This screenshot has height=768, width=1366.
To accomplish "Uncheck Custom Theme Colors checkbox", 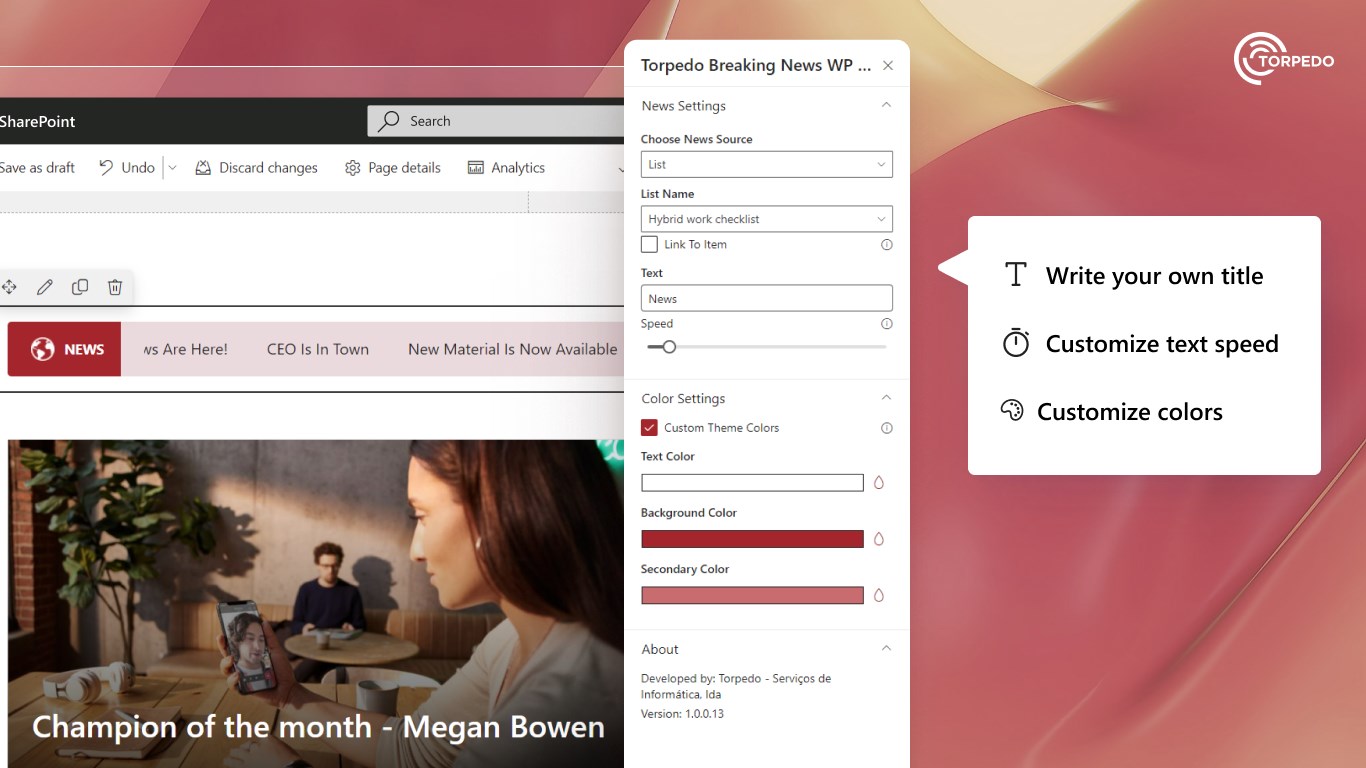I will [x=649, y=428].
